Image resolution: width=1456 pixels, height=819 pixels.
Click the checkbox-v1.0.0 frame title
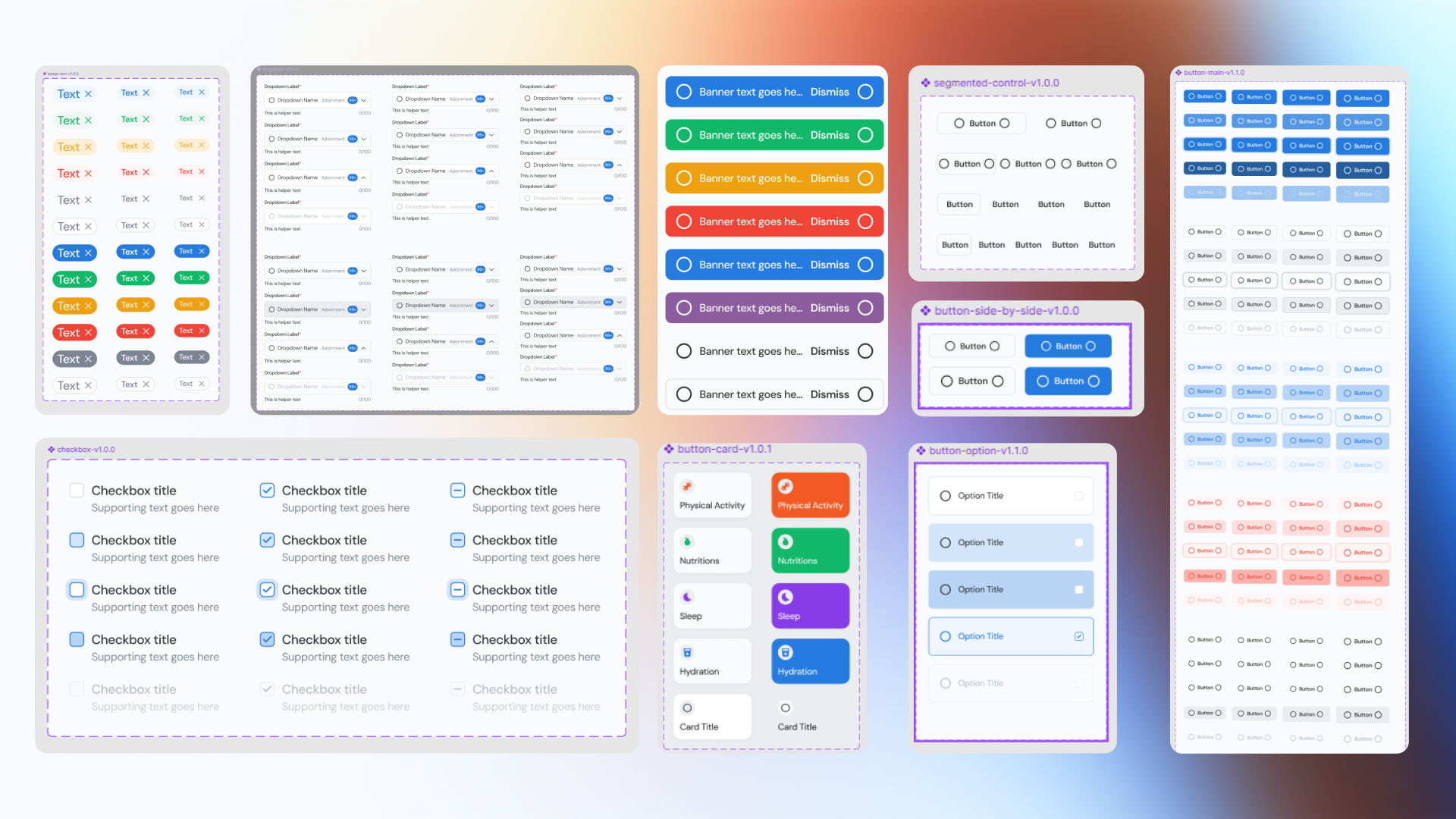coord(86,450)
